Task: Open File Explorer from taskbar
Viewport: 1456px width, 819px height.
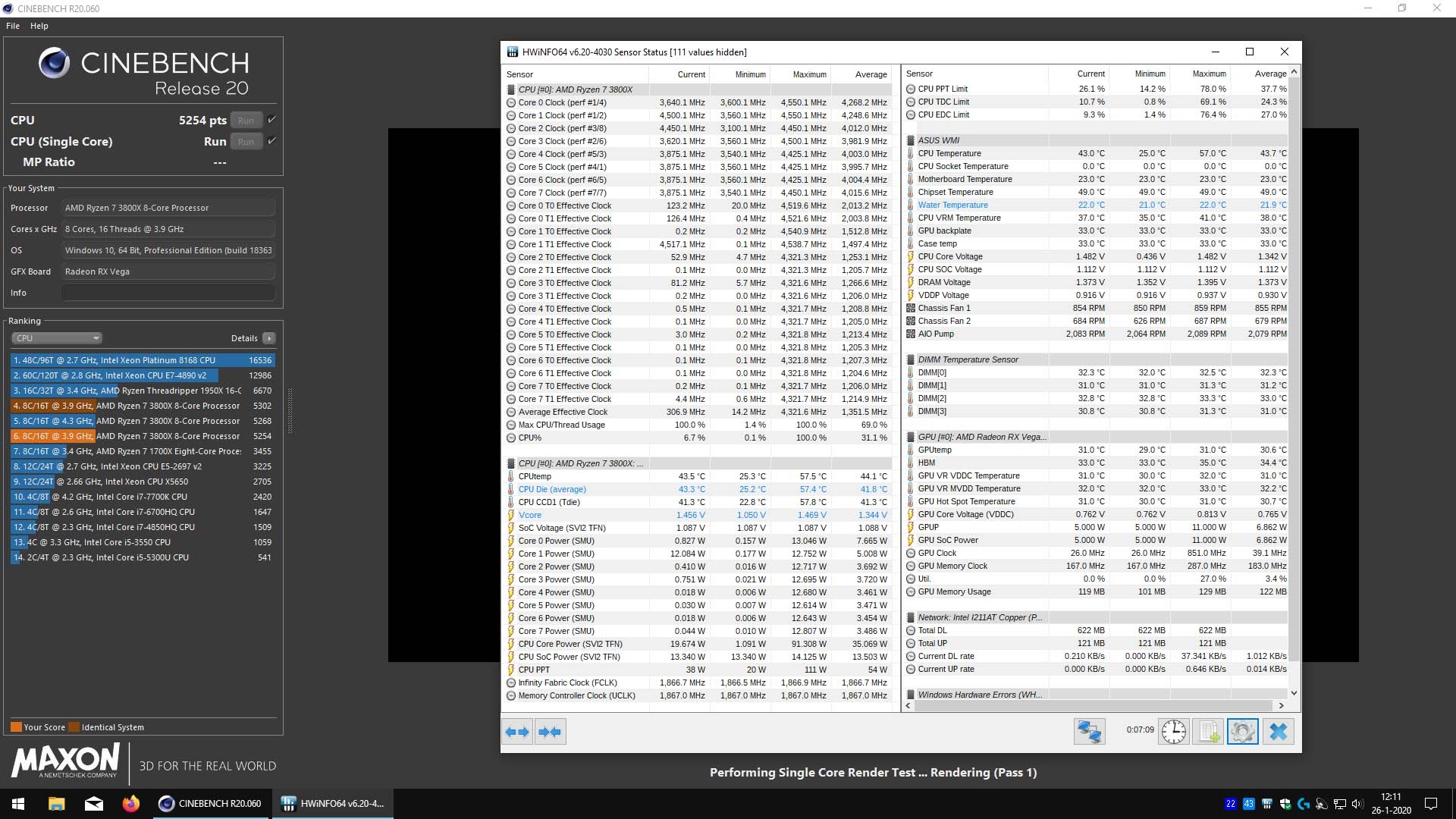Action: click(56, 804)
